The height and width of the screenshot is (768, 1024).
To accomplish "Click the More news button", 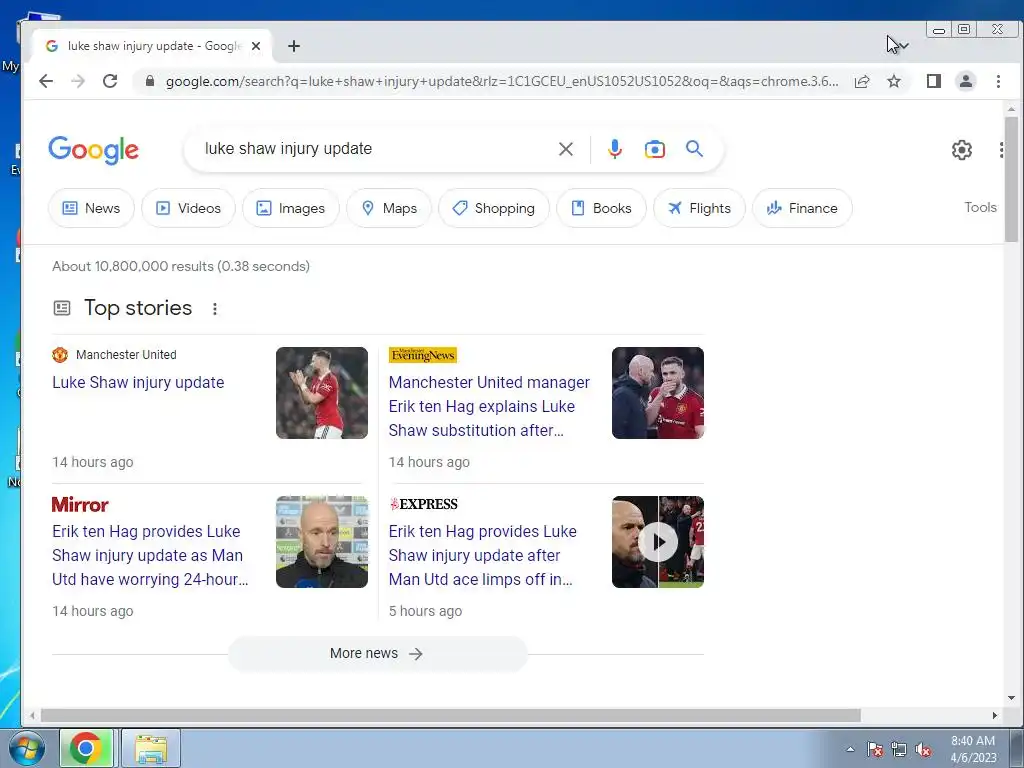I will 377,654.
